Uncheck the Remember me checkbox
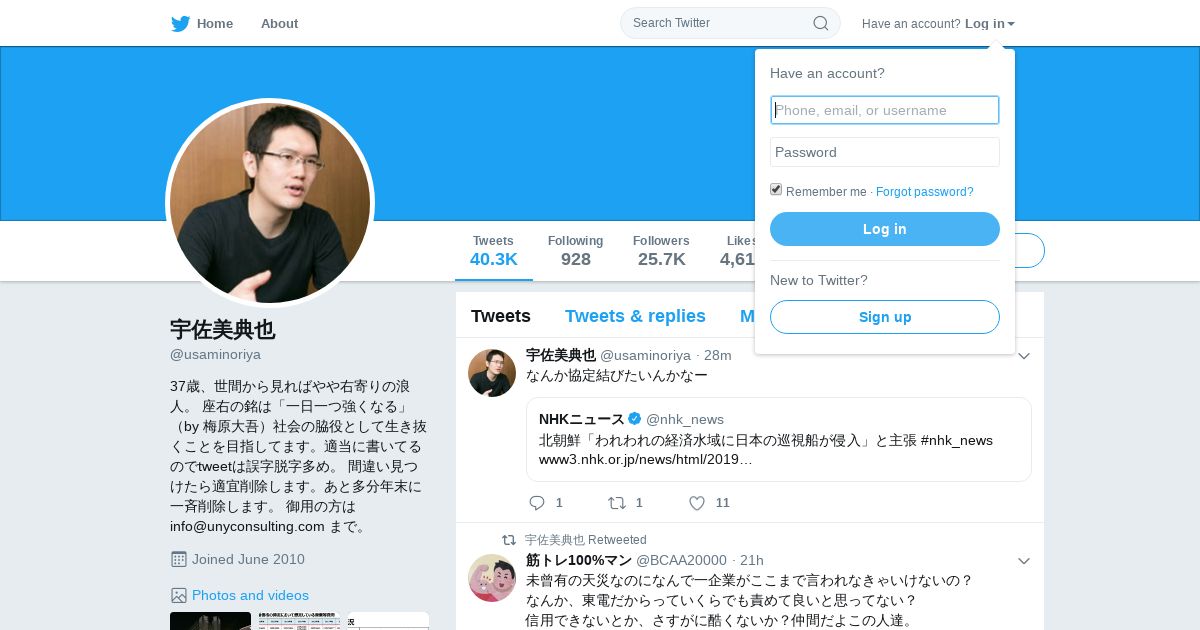The width and height of the screenshot is (1200, 630). [776, 189]
